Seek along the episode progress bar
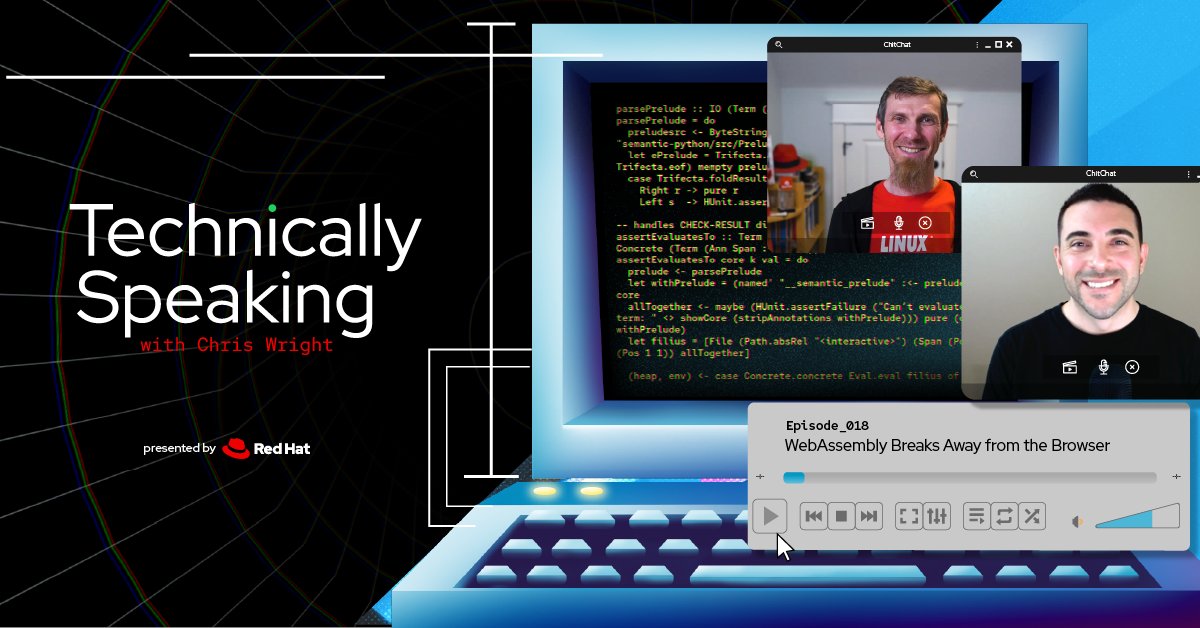The image size is (1200, 628). point(969,478)
